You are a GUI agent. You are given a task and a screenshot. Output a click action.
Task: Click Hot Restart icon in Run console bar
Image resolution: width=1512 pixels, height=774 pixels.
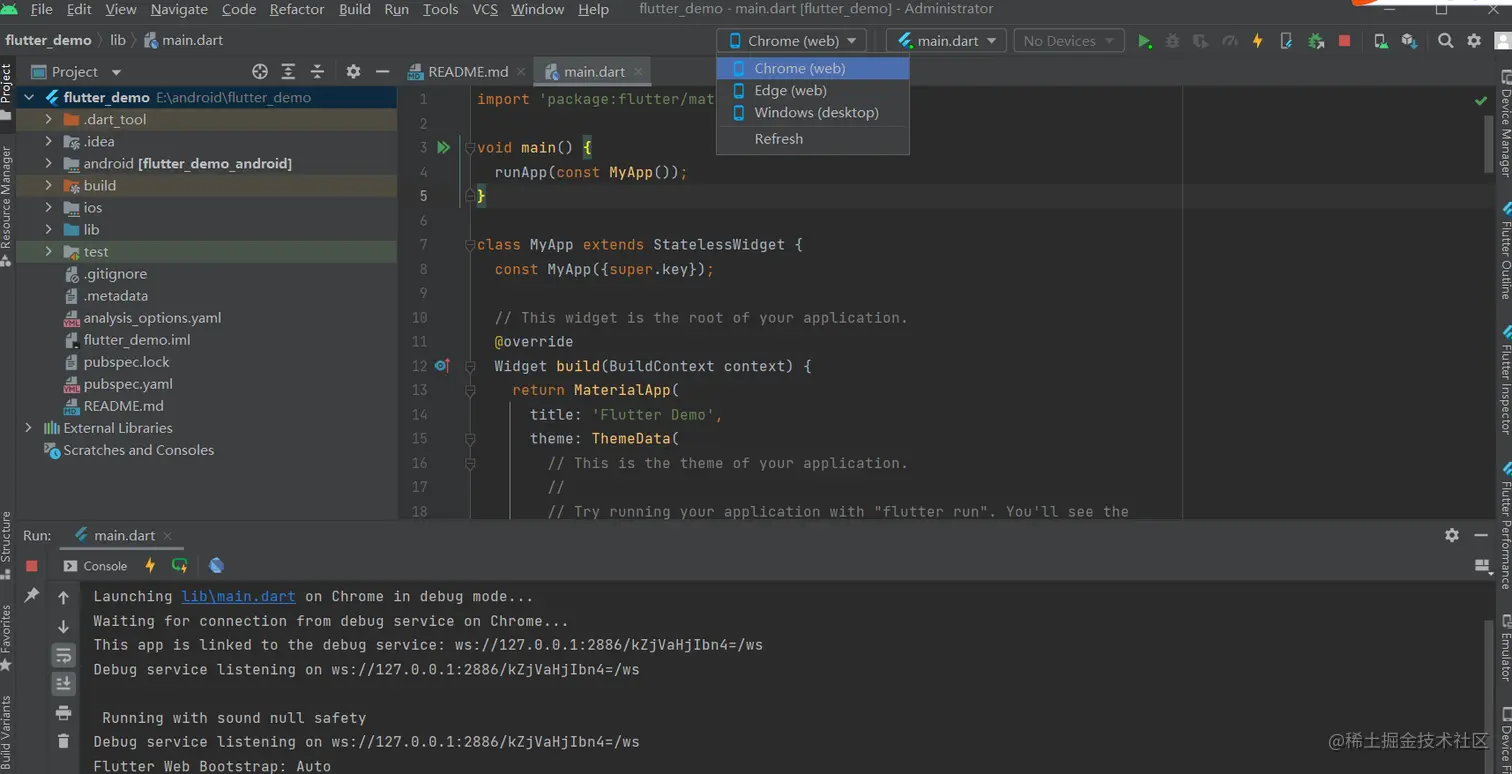(x=180, y=565)
